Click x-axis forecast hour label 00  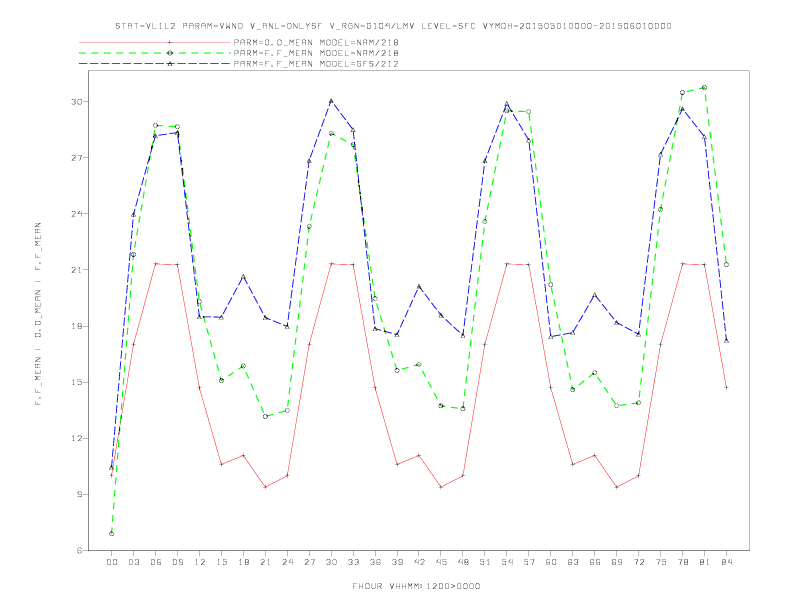112,562
